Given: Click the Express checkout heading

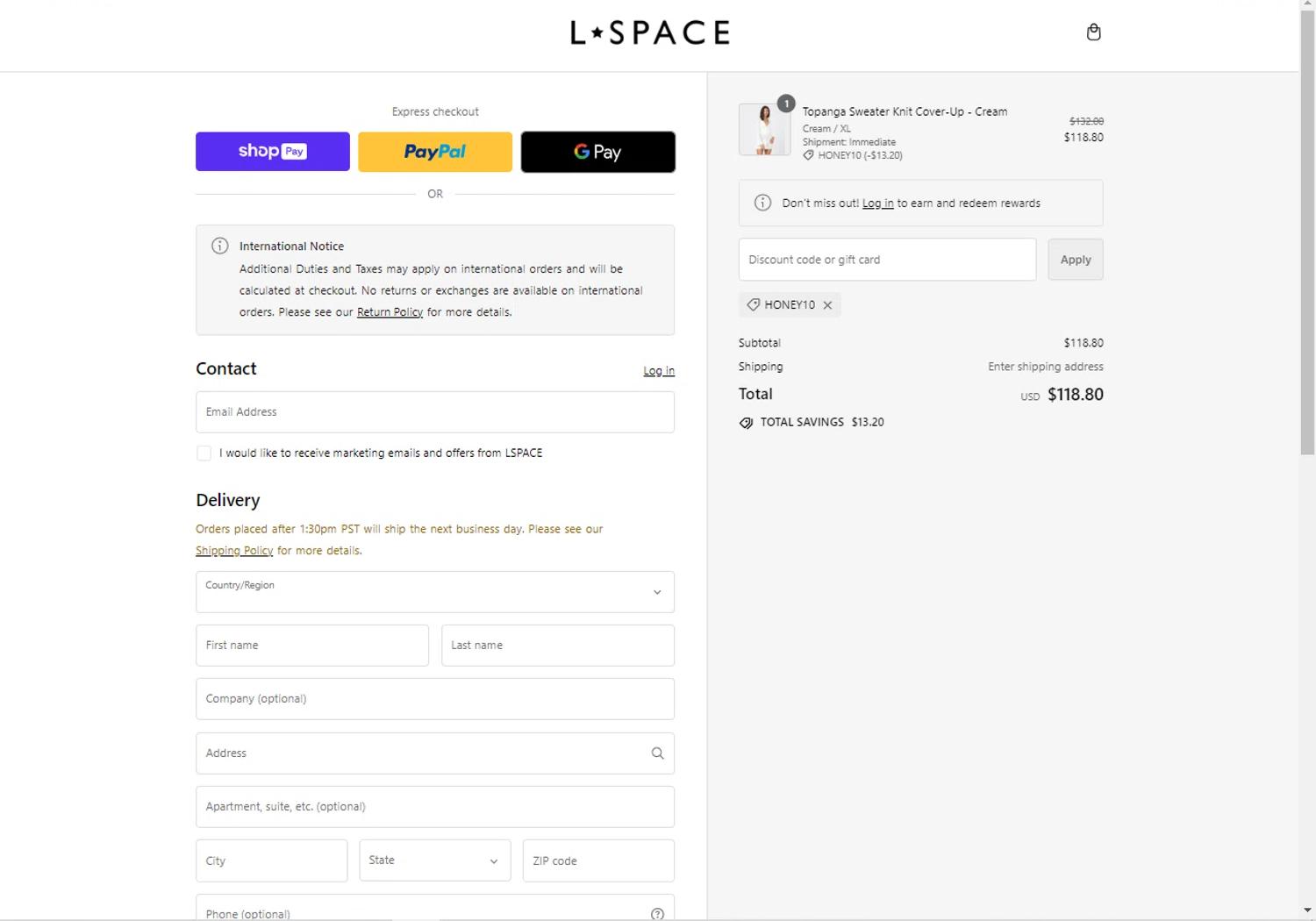Looking at the screenshot, I should tap(435, 112).
